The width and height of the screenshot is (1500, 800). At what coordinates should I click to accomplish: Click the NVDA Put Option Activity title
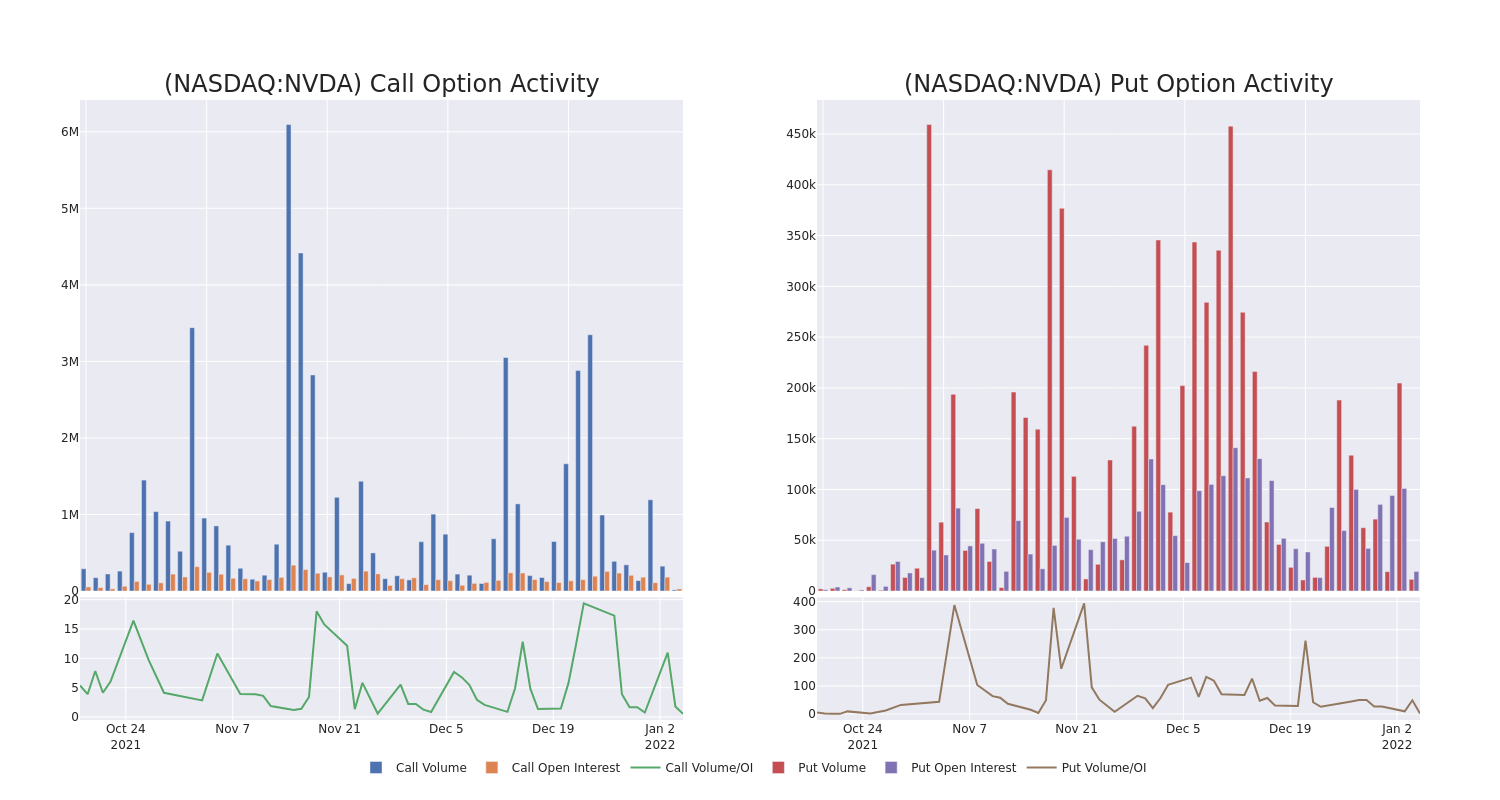[x=1119, y=84]
